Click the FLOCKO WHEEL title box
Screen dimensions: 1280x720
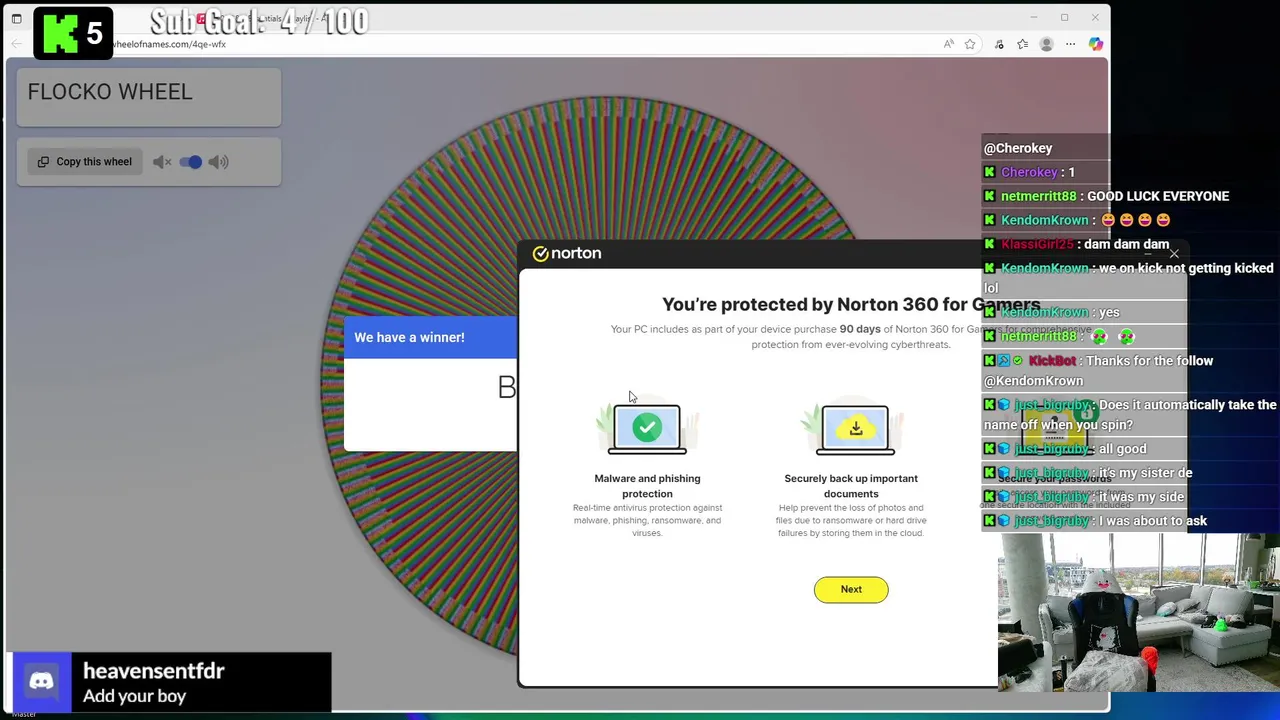(149, 97)
